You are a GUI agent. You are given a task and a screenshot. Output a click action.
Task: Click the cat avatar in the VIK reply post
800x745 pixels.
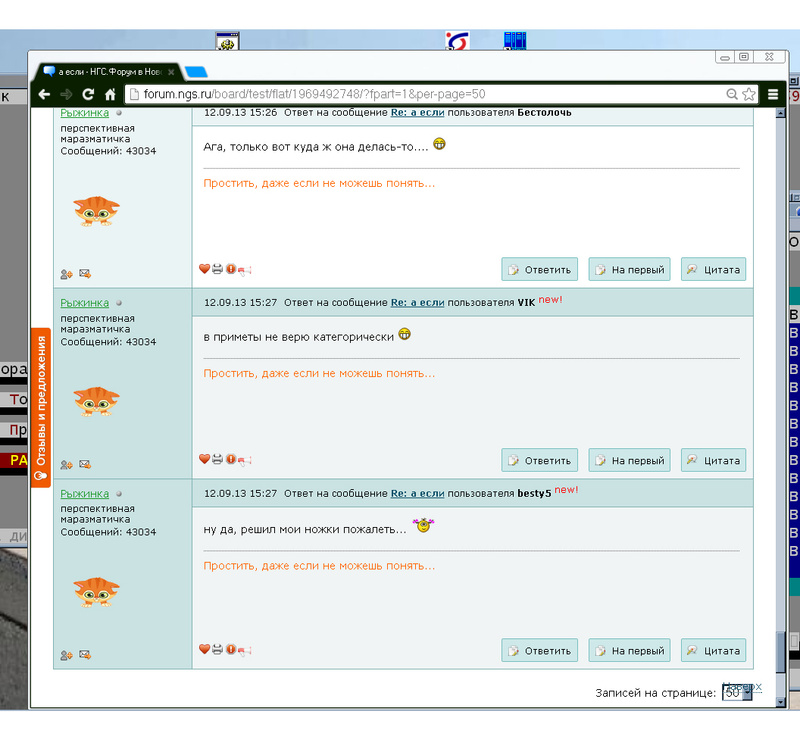click(x=96, y=402)
